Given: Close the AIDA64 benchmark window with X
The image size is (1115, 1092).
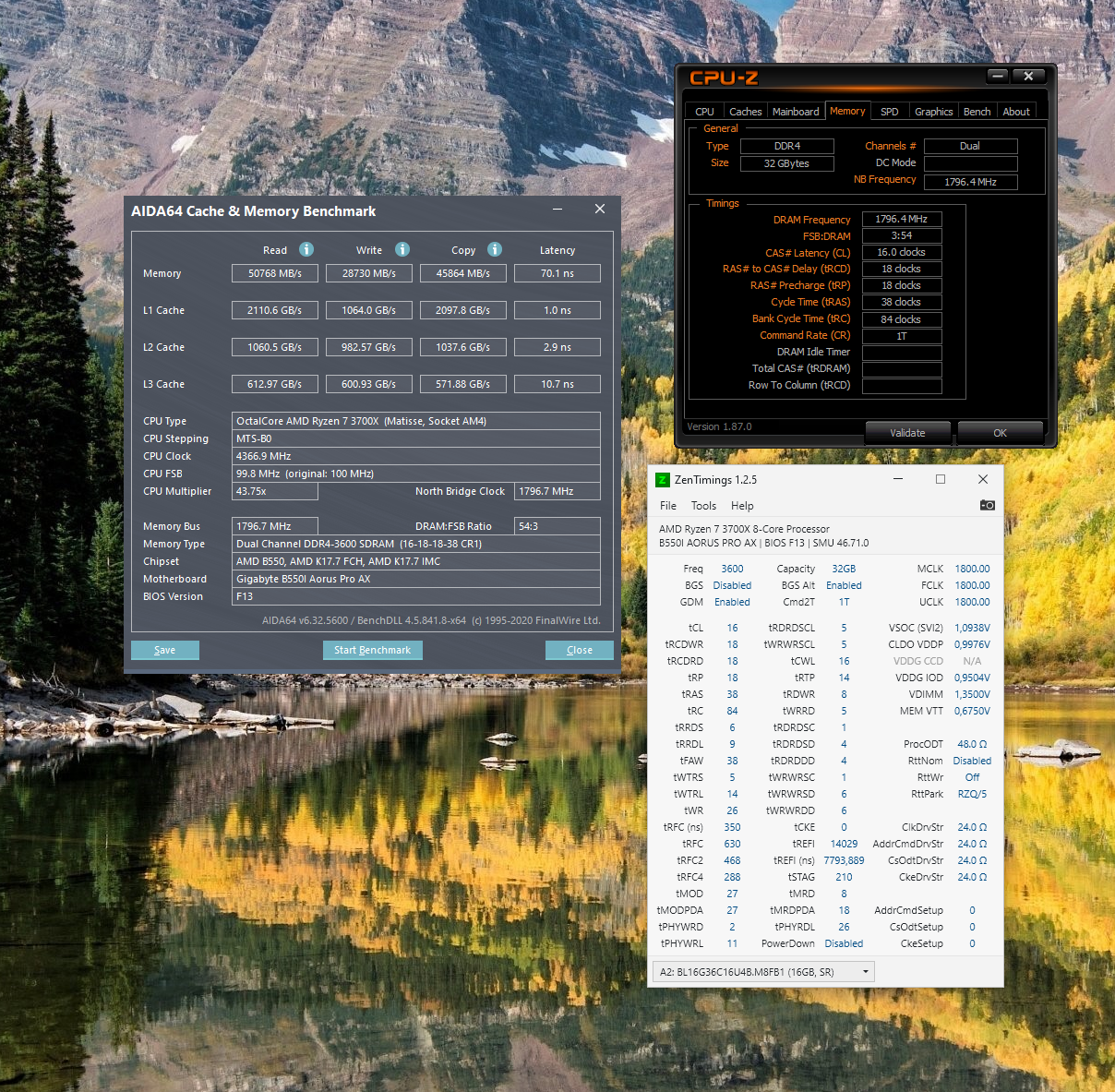Looking at the screenshot, I should (600, 210).
